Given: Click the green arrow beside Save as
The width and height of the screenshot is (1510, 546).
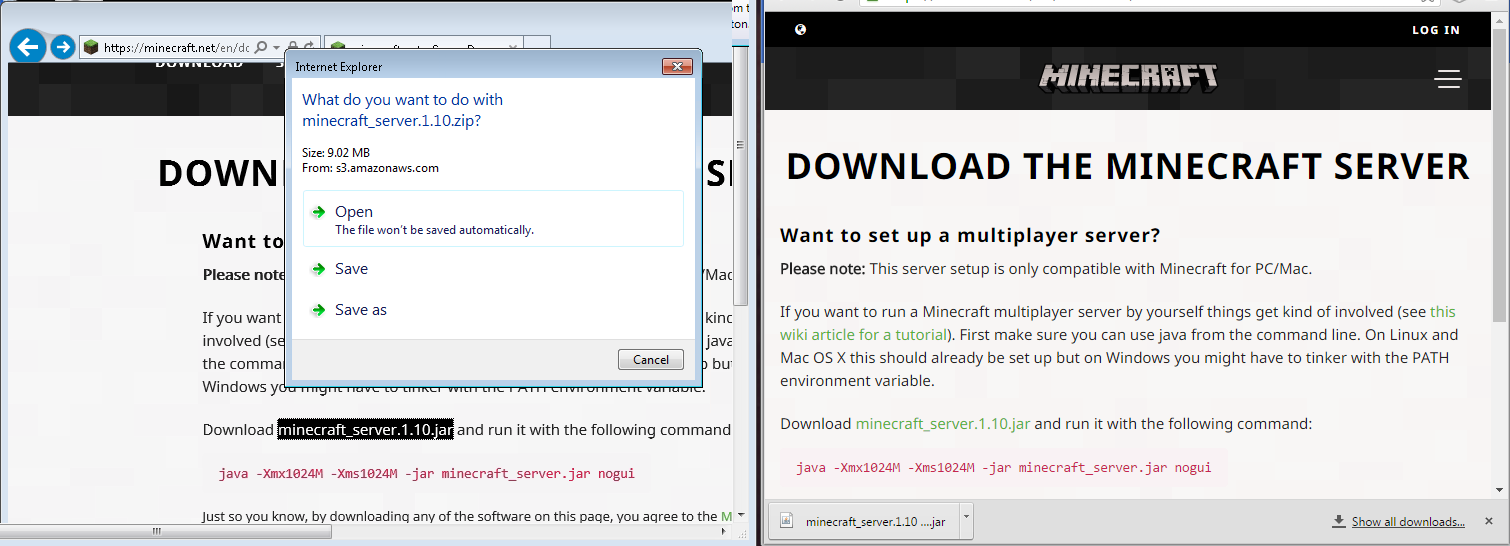Looking at the screenshot, I should click(318, 310).
